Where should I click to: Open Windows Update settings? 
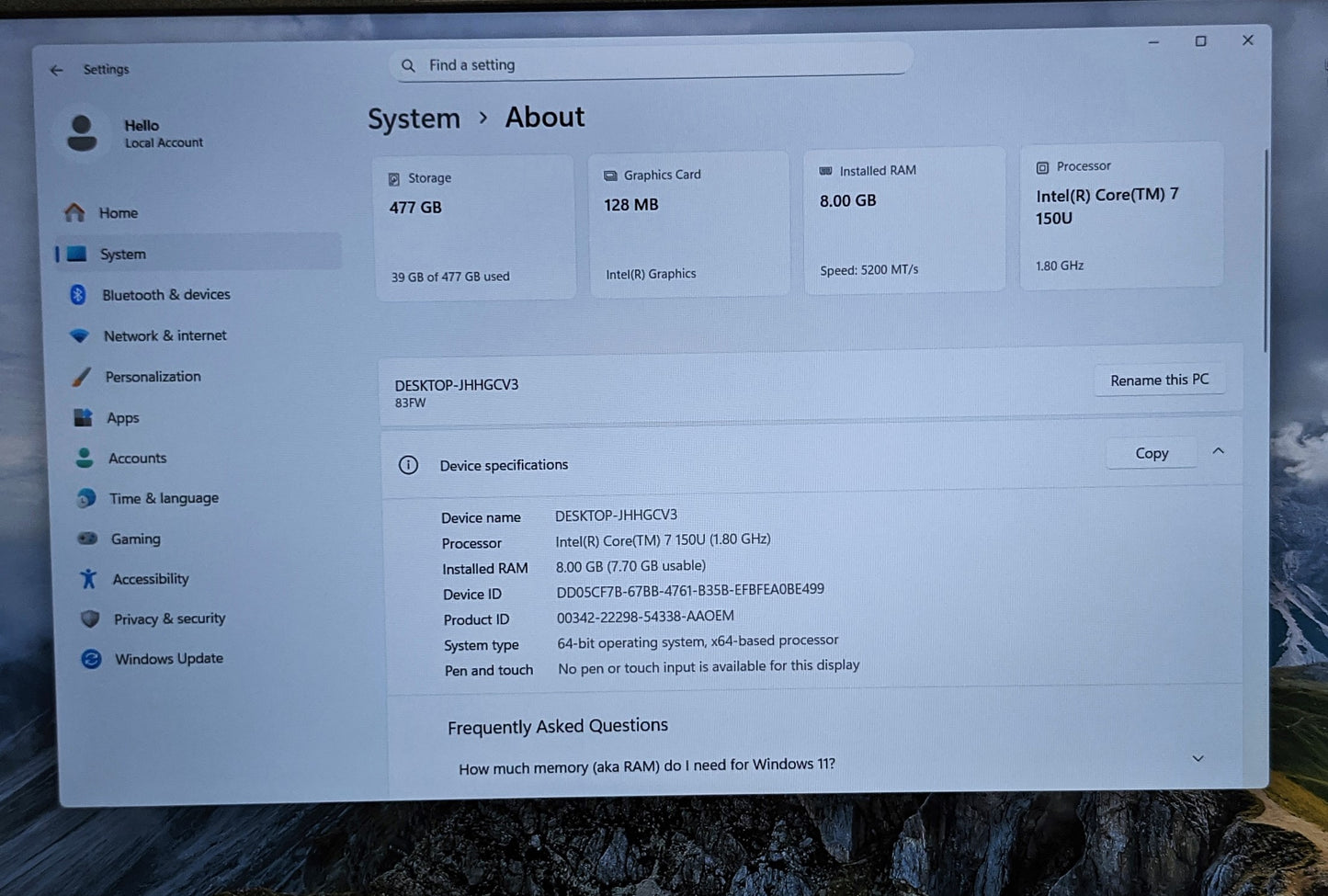[168, 658]
